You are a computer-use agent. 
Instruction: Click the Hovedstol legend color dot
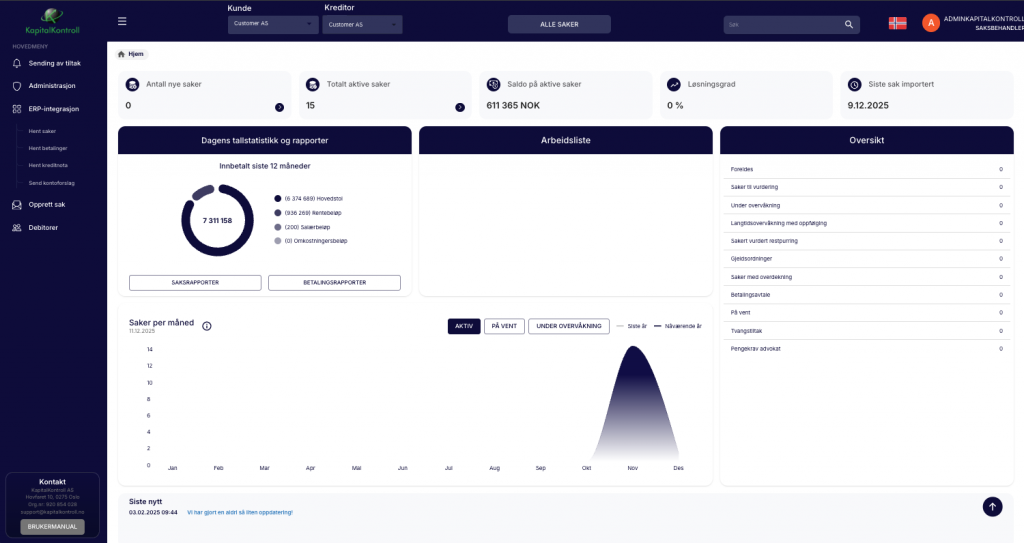coord(278,198)
